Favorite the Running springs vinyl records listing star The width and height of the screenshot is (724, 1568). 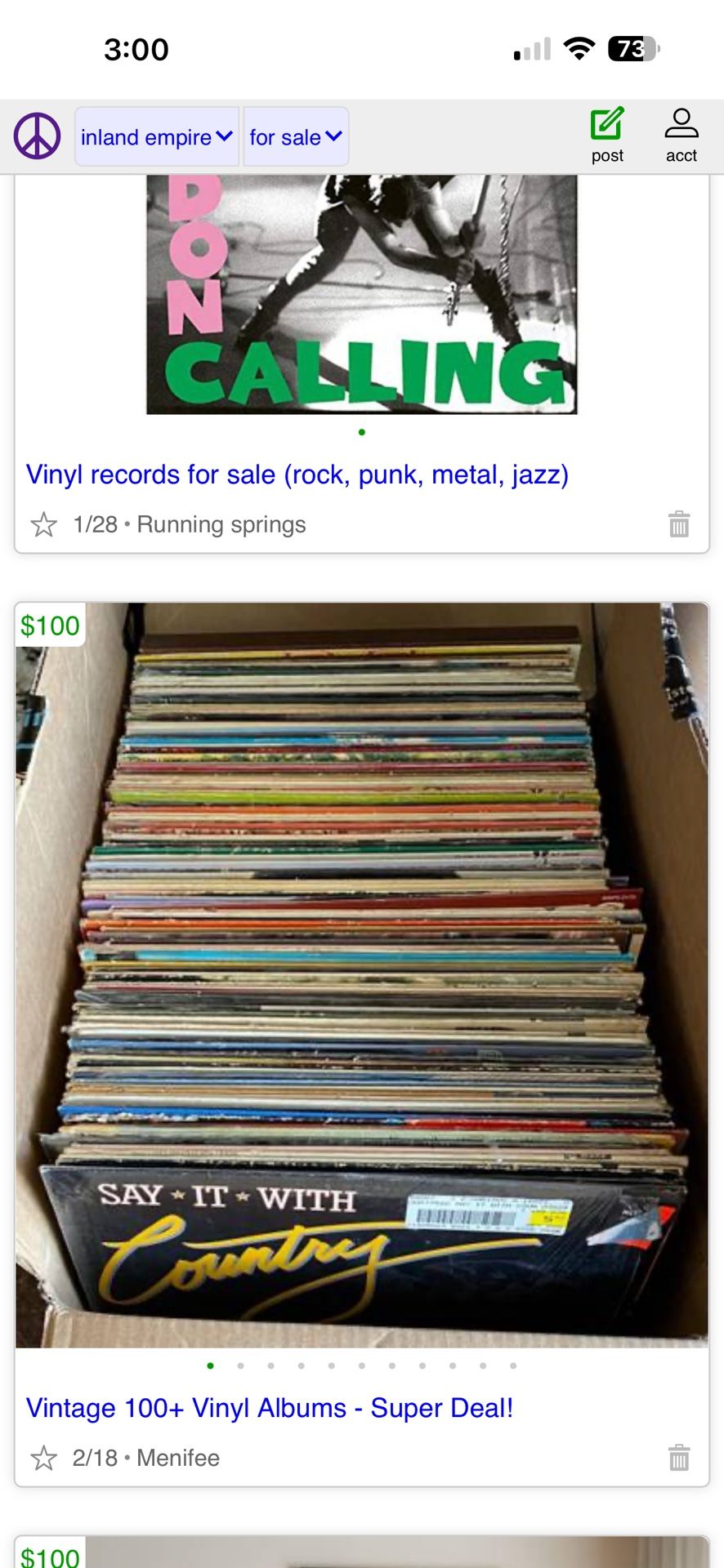pyautogui.click(x=43, y=524)
